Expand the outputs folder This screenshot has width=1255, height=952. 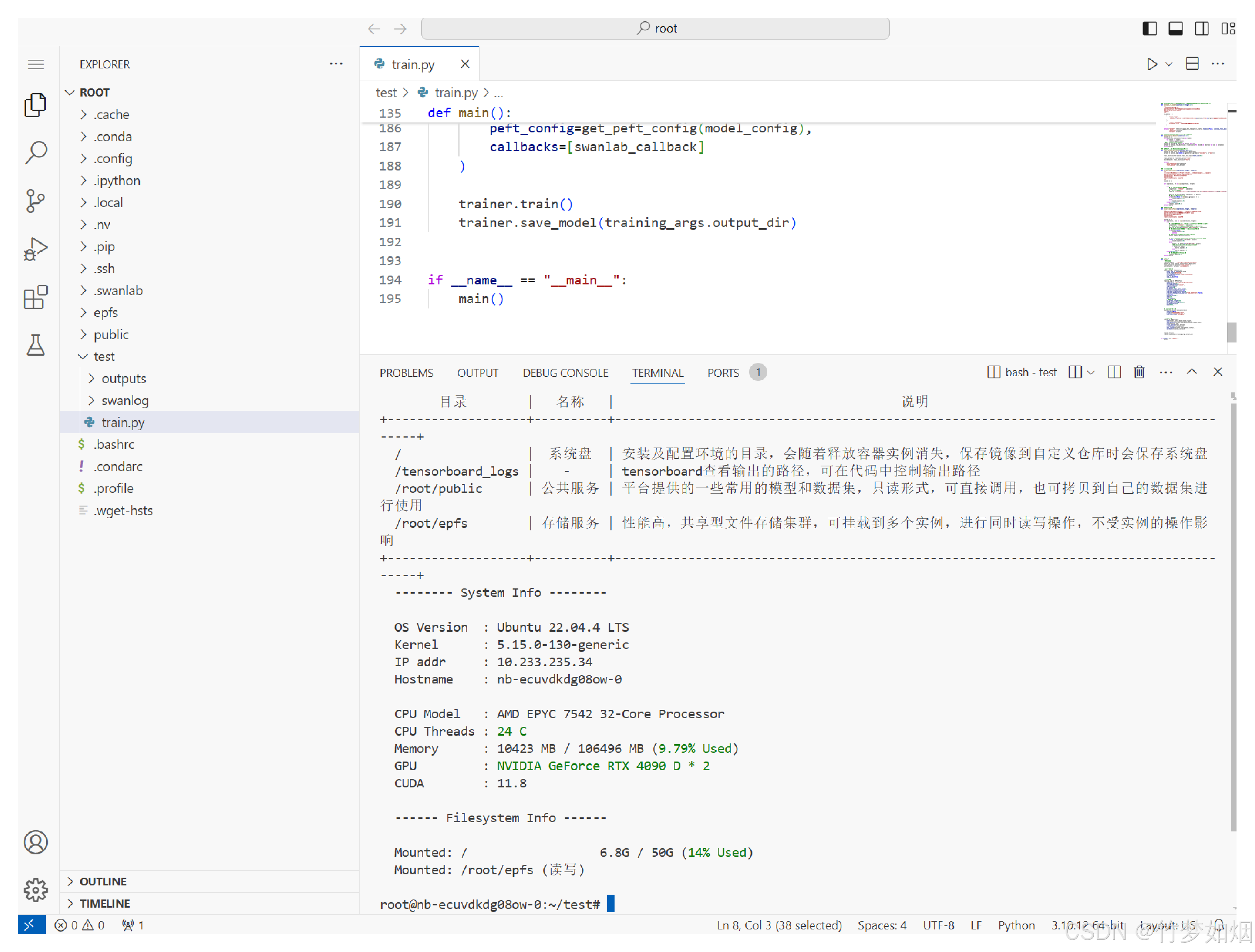[123, 378]
